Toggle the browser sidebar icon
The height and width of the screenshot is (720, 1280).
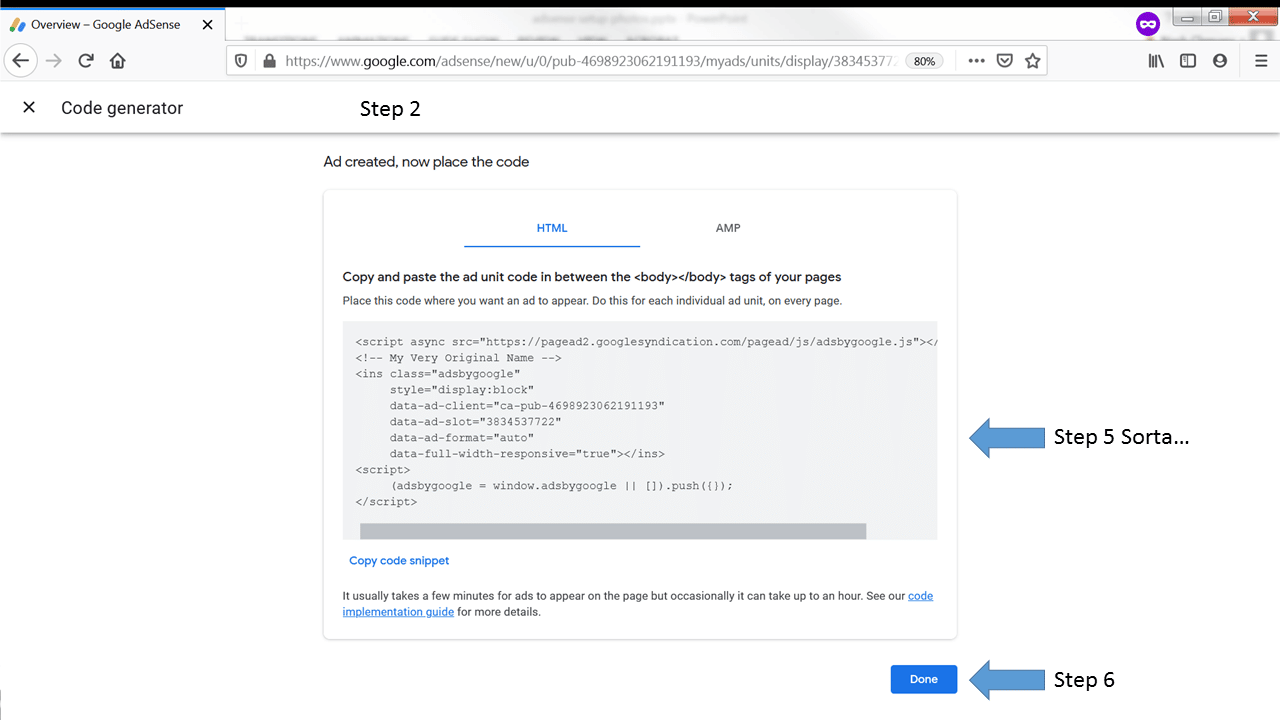tap(1188, 61)
